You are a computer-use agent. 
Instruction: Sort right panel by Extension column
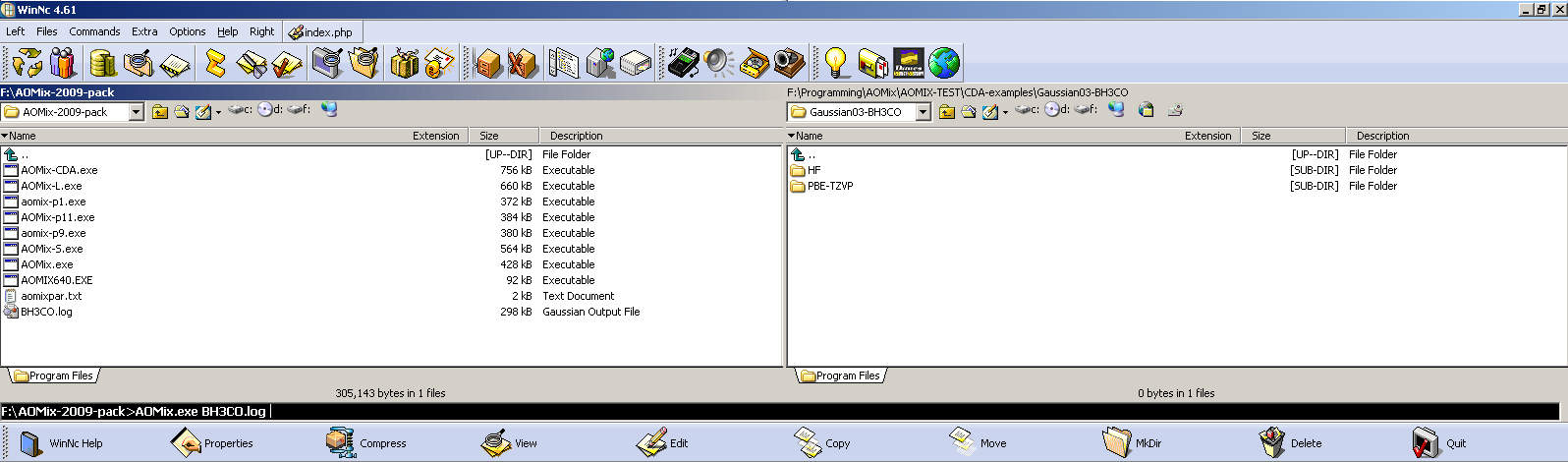click(x=1207, y=136)
